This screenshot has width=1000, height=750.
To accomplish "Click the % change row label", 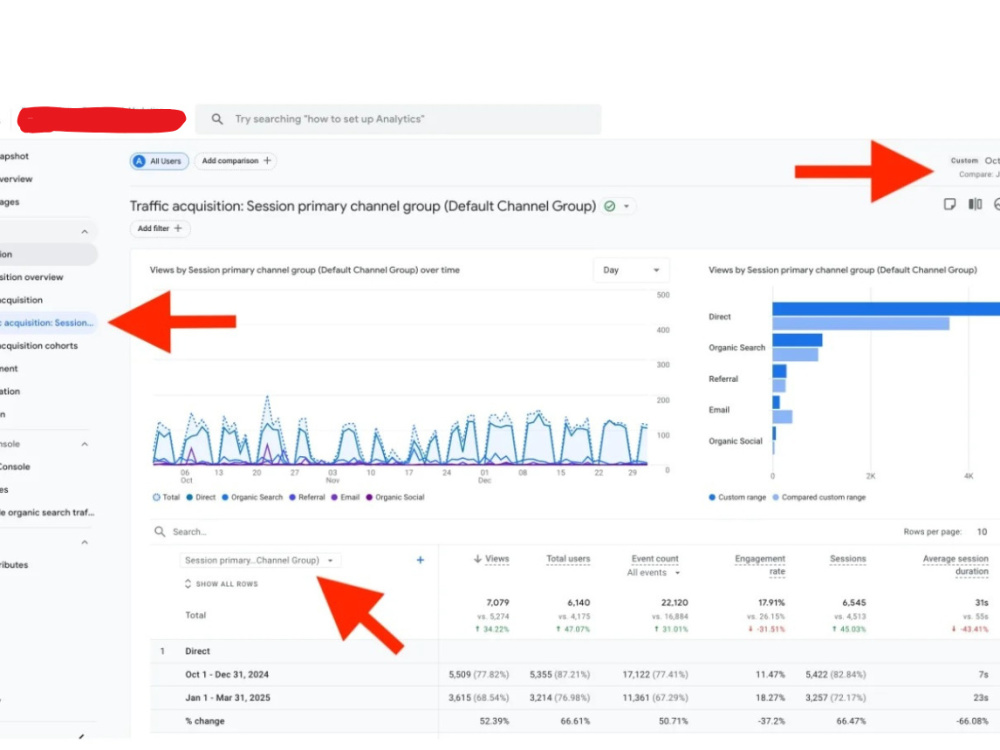I will tap(205, 721).
